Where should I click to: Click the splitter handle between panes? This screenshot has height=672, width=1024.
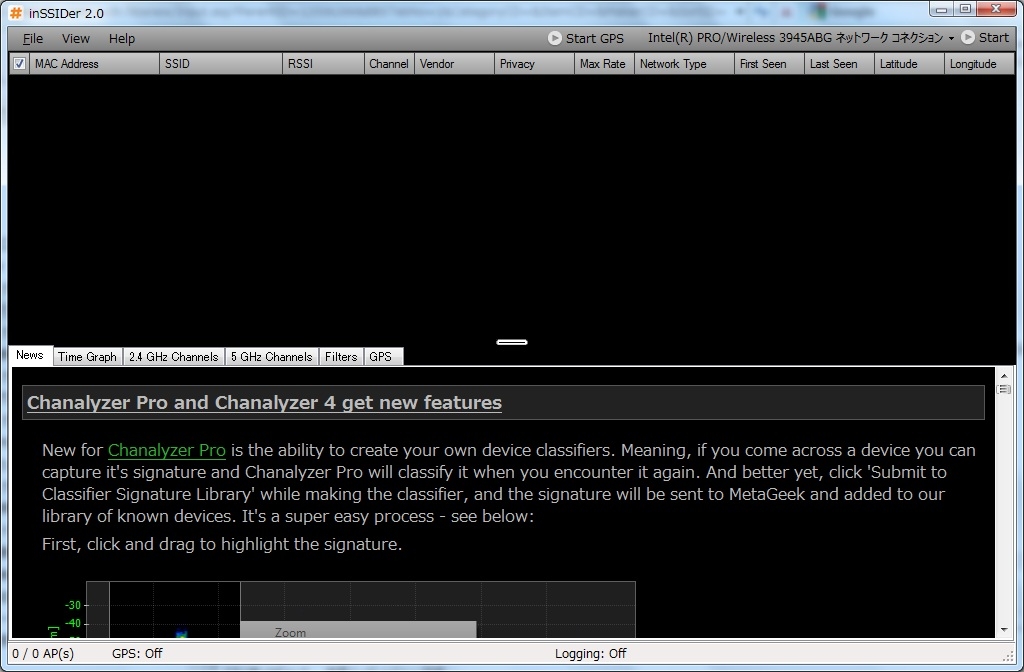tap(512, 342)
